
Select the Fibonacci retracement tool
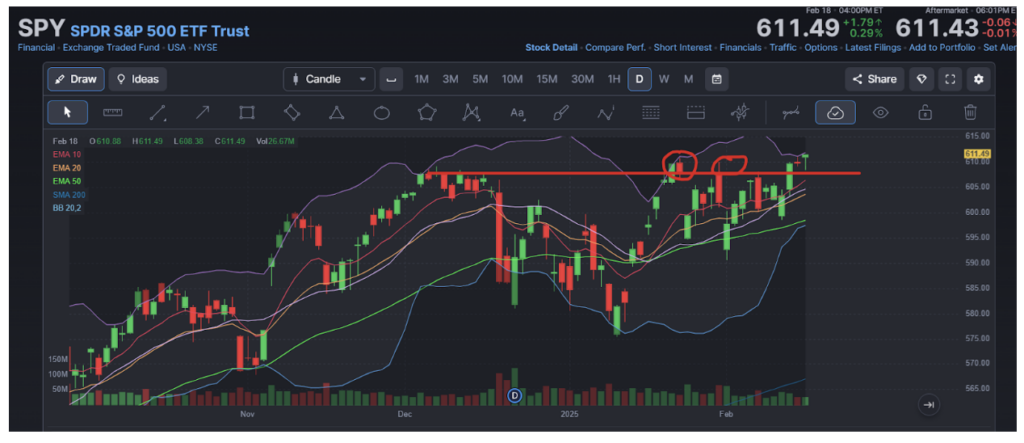[x=650, y=112]
